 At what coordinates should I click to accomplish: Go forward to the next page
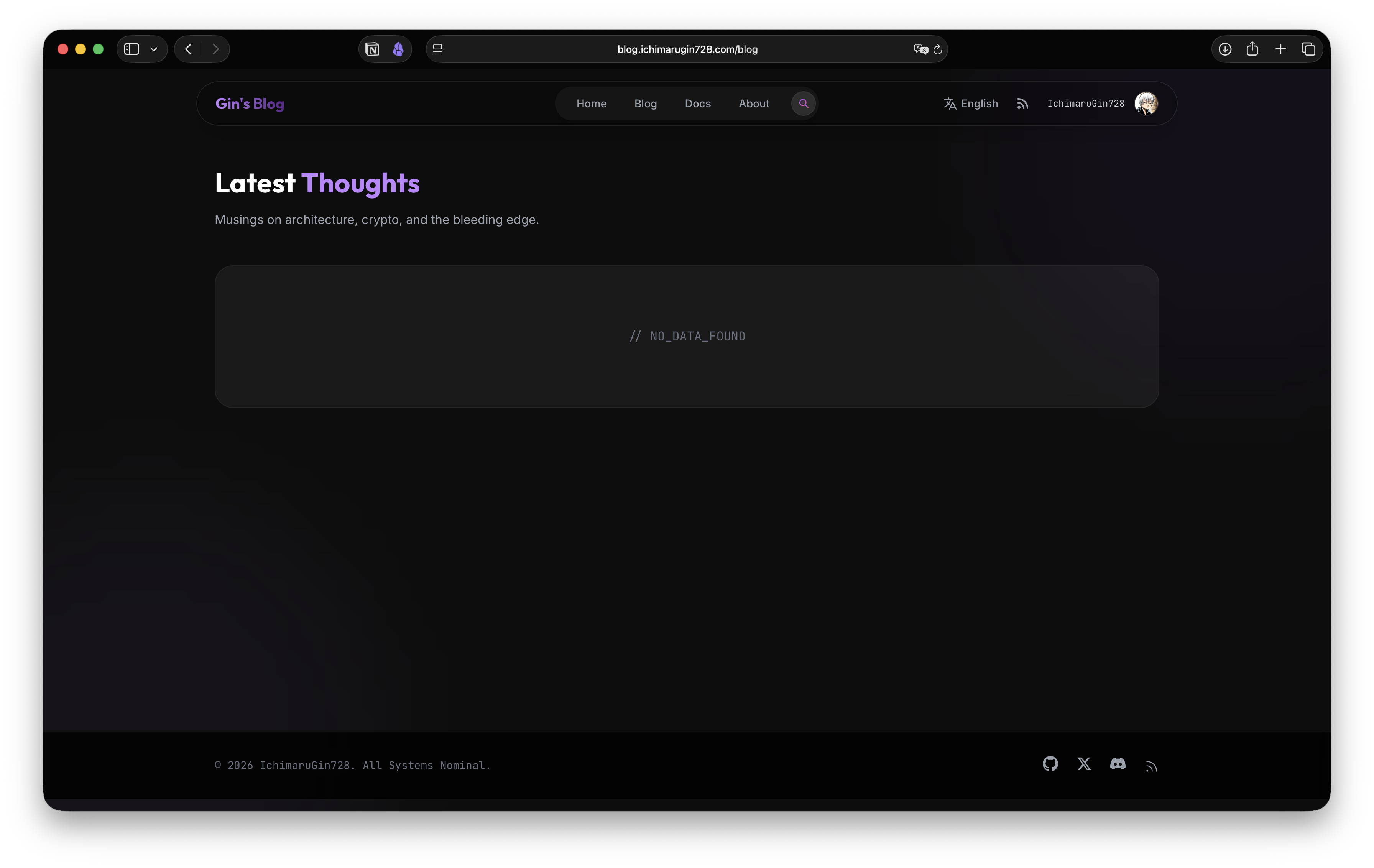pos(216,49)
